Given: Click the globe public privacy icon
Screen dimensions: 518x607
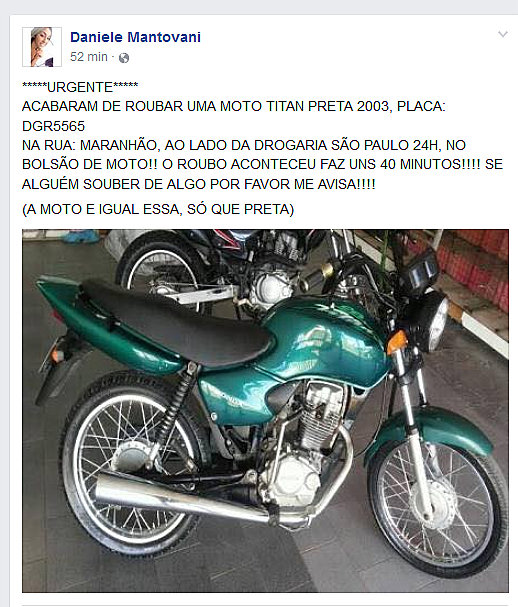Looking at the screenshot, I should point(124,58).
